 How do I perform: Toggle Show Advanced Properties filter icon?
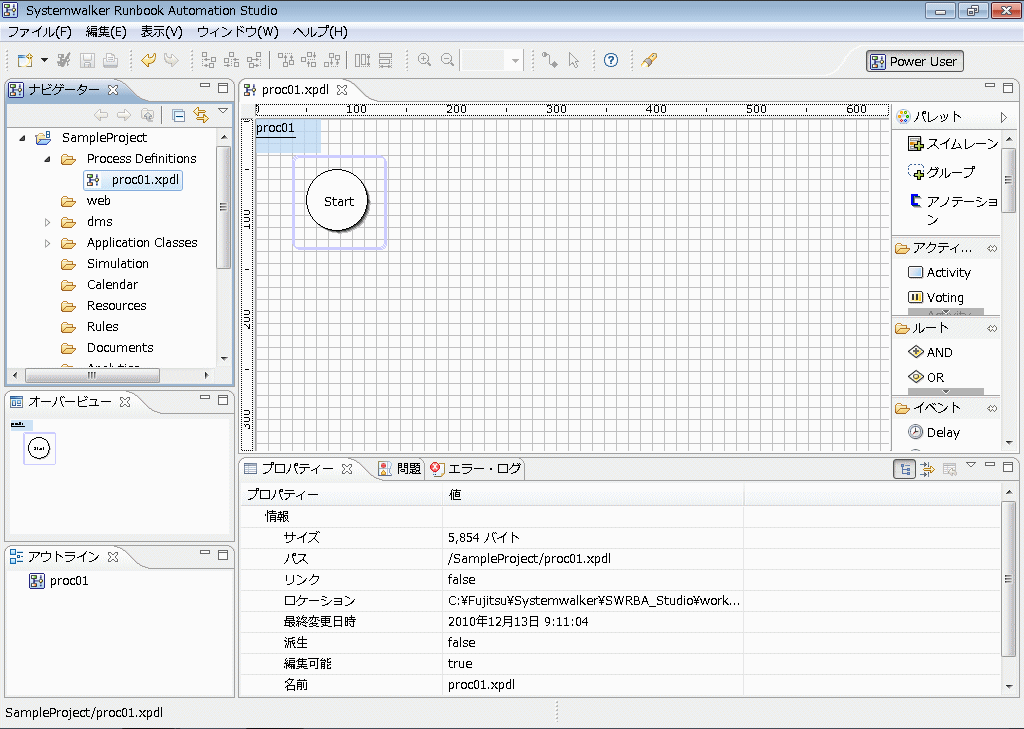click(927, 469)
